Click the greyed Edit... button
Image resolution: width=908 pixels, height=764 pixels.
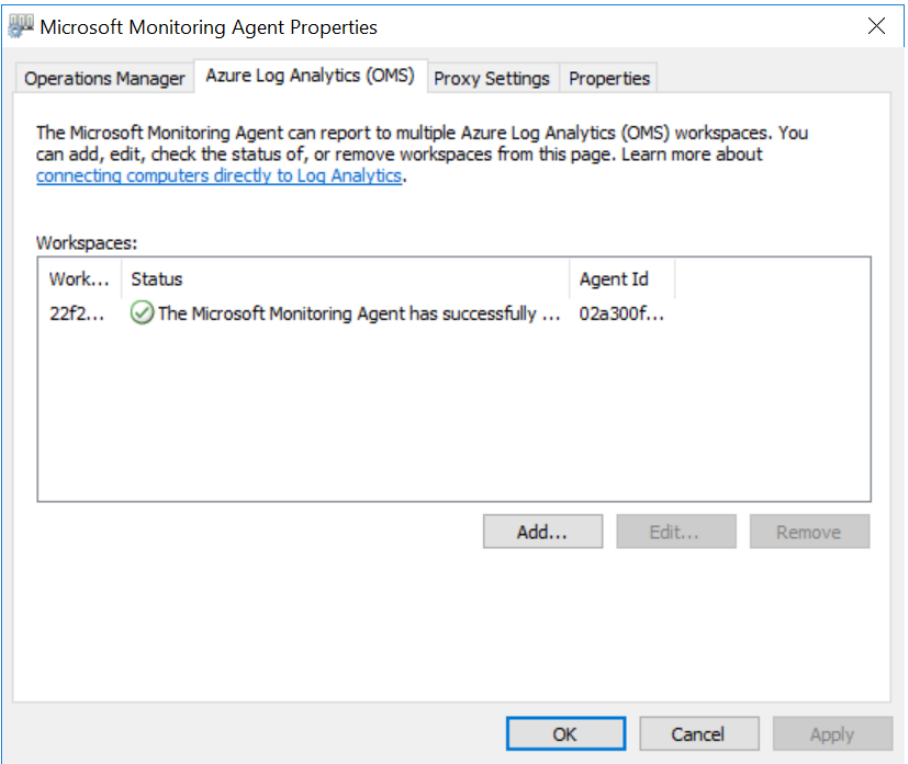[676, 531]
